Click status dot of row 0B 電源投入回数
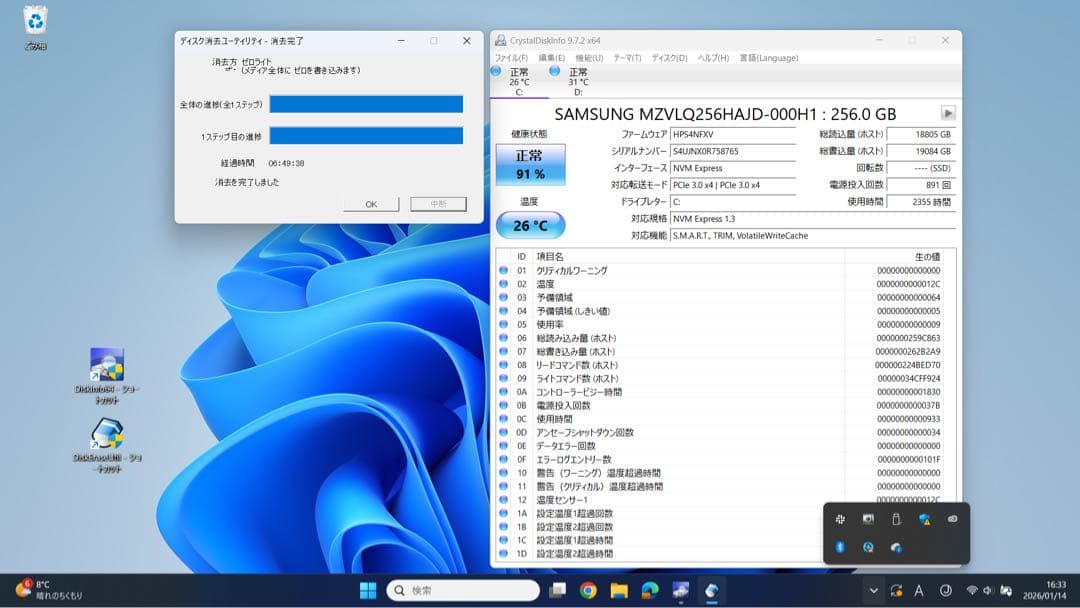The width and height of the screenshot is (1080, 608). (503, 406)
